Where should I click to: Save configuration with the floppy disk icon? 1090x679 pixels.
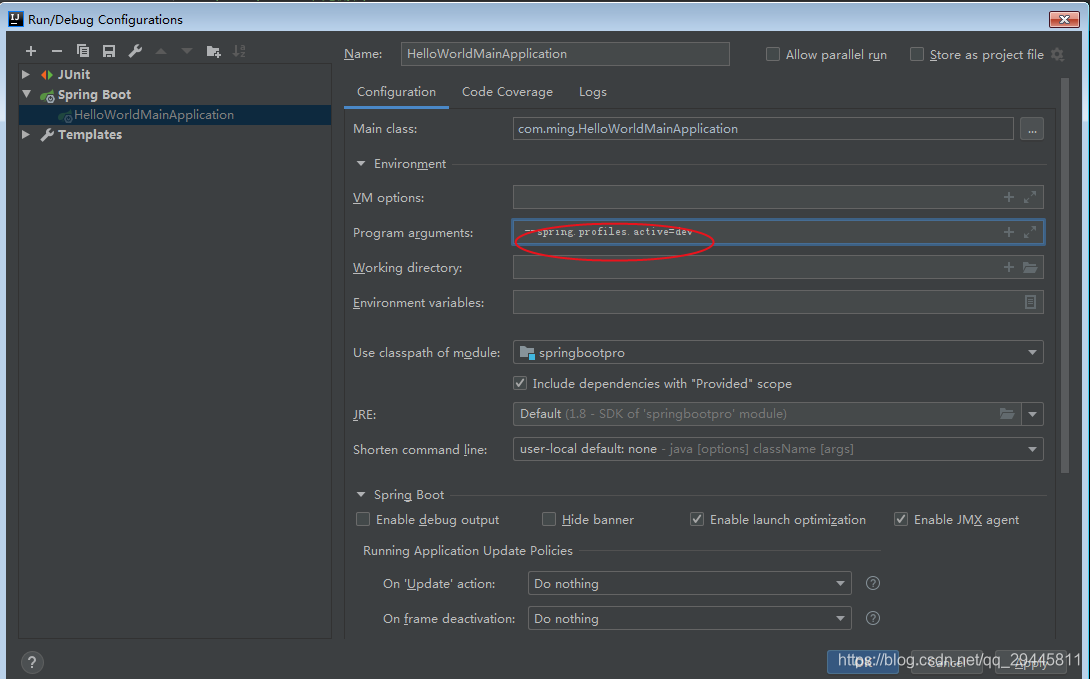coord(108,51)
